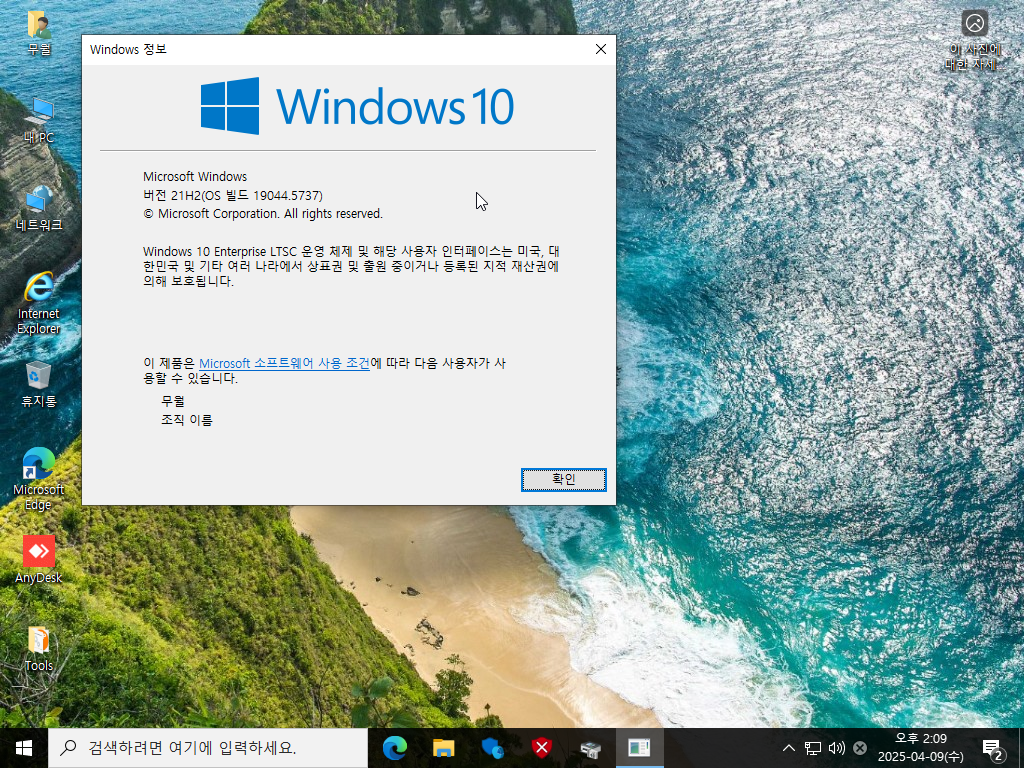Open Microsoft Edge from the taskbar
Image resolution: width=1024 pixels, height=768 pixels.
[394, 748]
